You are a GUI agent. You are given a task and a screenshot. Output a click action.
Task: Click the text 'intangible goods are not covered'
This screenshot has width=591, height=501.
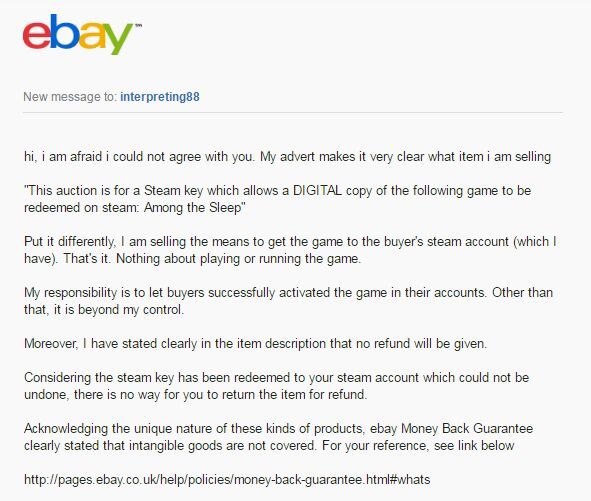coord(222,446)
